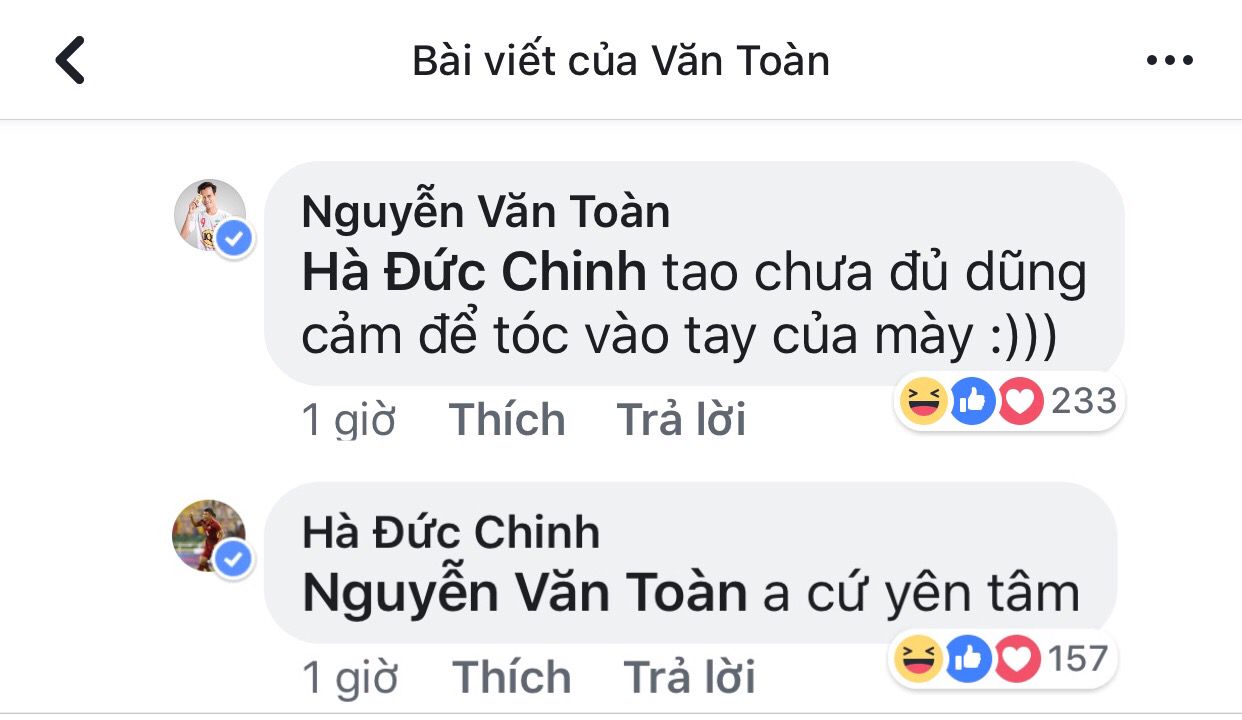Like Hà Đức Chinh's comment via Thích

pyautogui.click(x=512, y=677)
